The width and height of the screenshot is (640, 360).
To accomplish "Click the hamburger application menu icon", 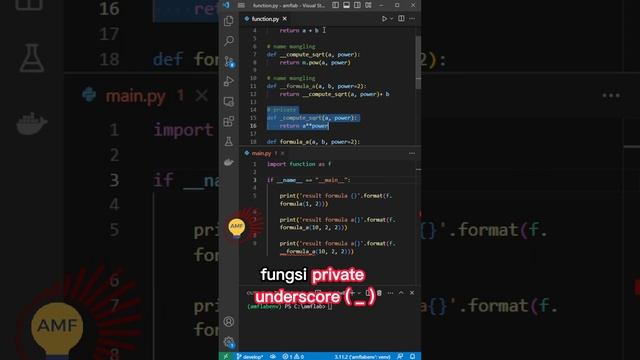I will tap(241, 5).
